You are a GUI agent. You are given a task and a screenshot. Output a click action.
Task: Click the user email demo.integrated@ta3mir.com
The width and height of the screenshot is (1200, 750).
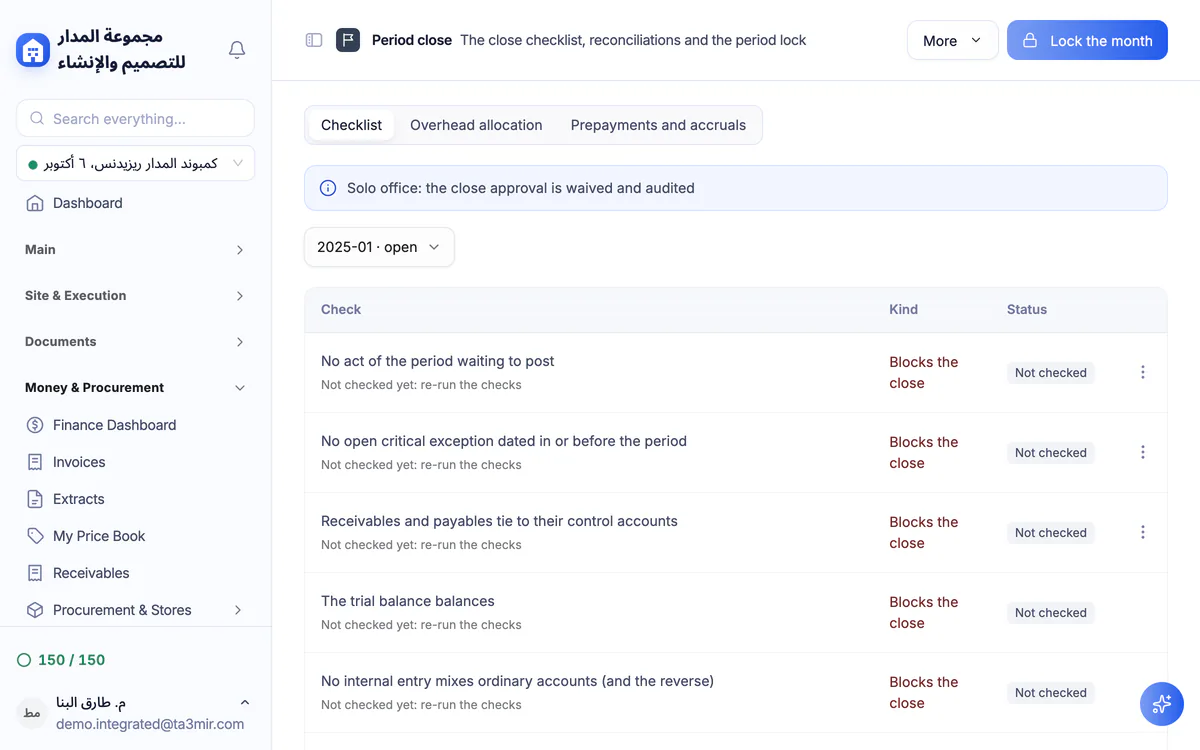click(150, 724)
